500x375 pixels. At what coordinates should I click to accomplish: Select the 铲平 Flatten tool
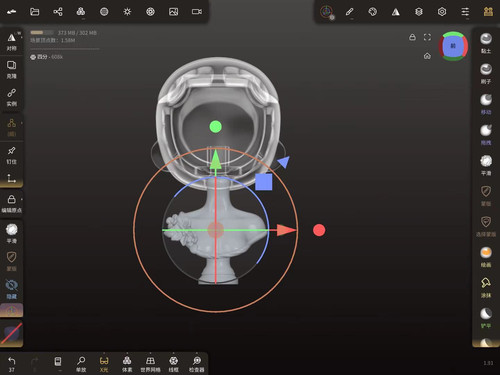pyautogui.click(x=486, y=318)
